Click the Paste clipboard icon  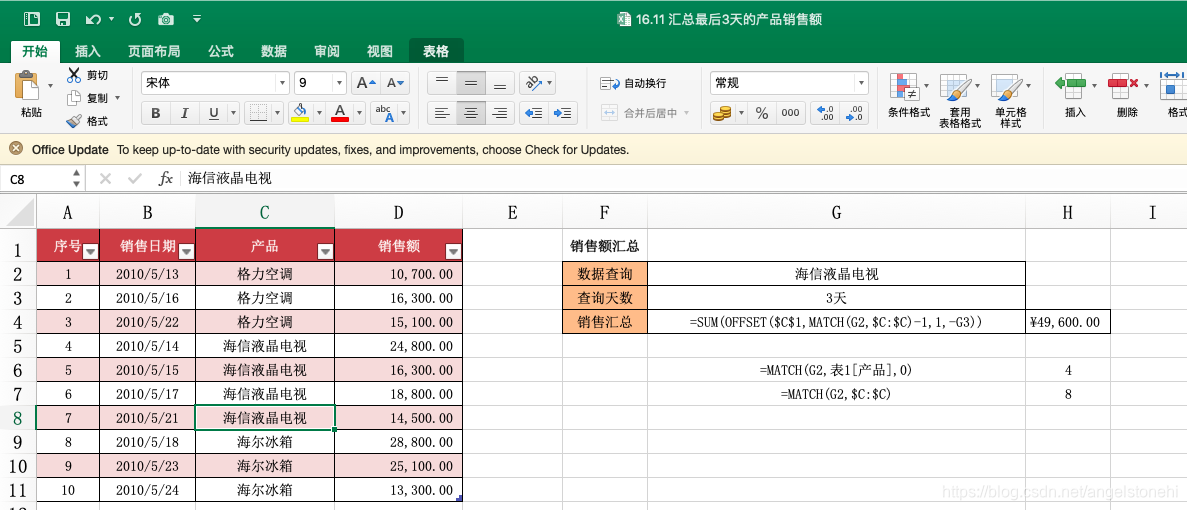tap(26, 86)
